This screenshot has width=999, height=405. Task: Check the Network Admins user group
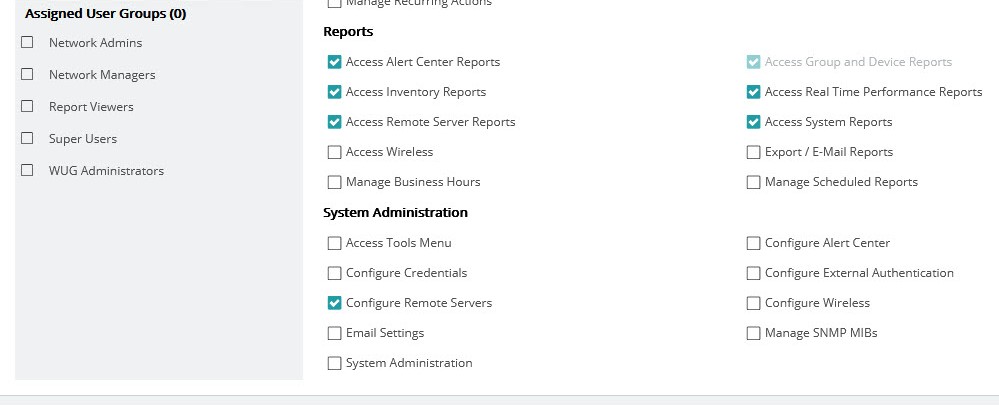point(27,42)
